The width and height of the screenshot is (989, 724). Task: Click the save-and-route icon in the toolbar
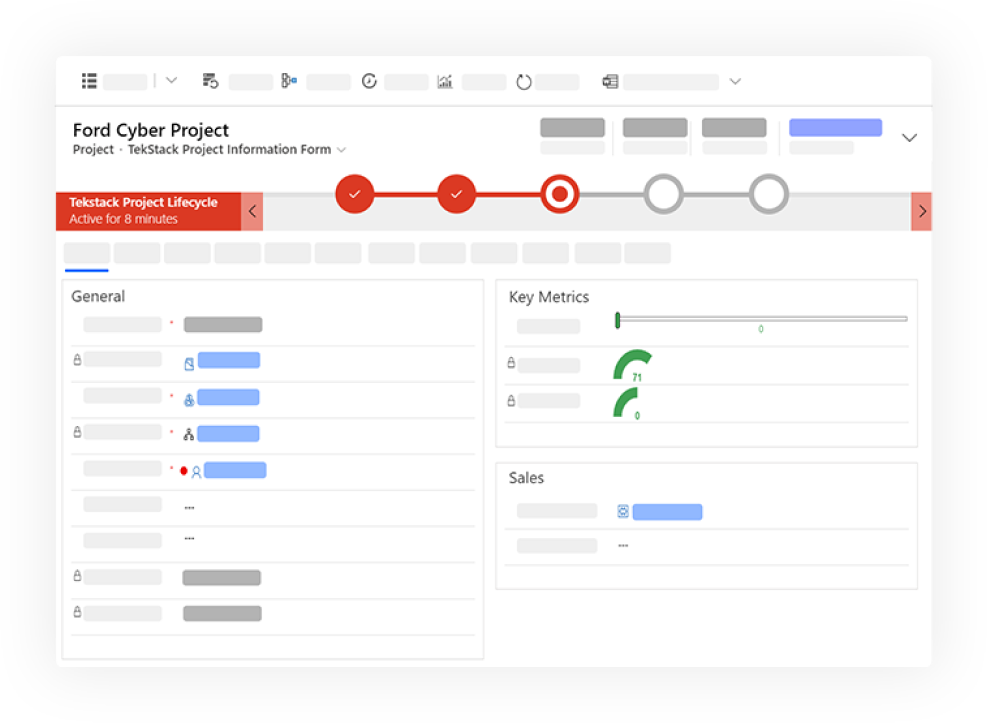click(x=209, y=81)
